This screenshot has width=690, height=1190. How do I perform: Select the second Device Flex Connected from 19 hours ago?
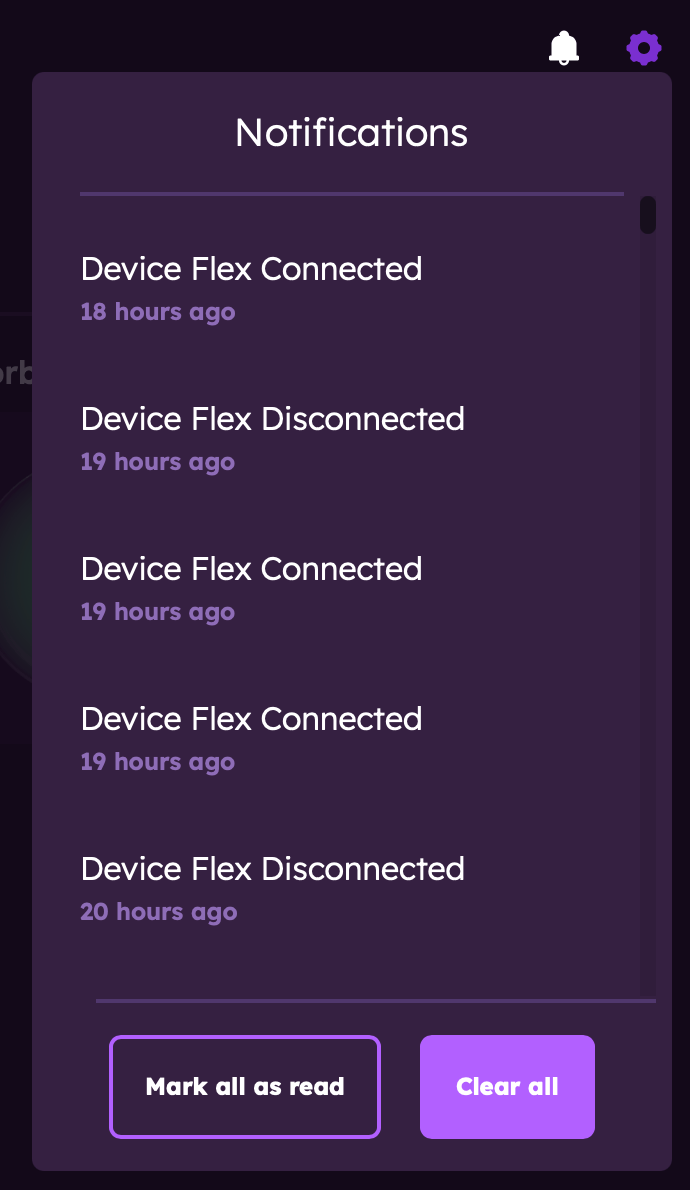(x=251, y=718)
